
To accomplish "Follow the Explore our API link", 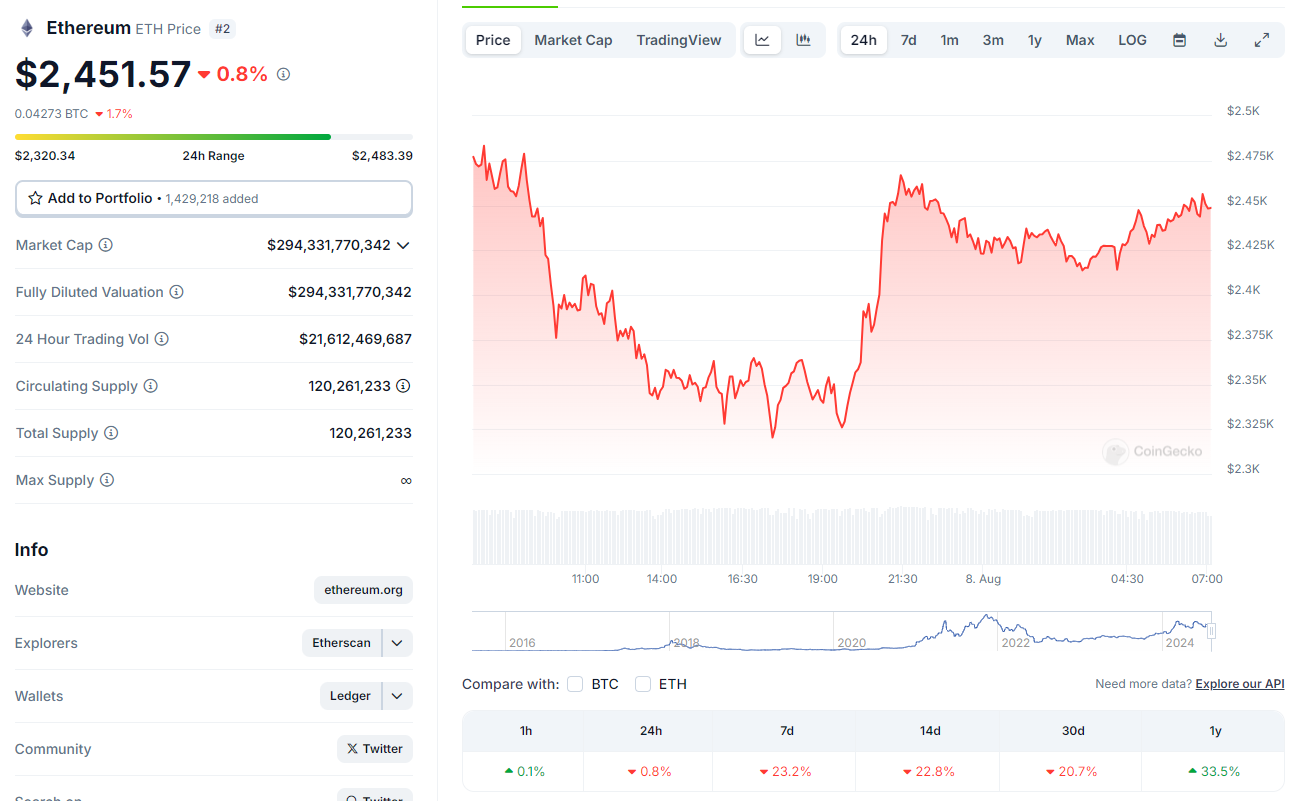I will pyautogui.click(x=1239, y=684).
